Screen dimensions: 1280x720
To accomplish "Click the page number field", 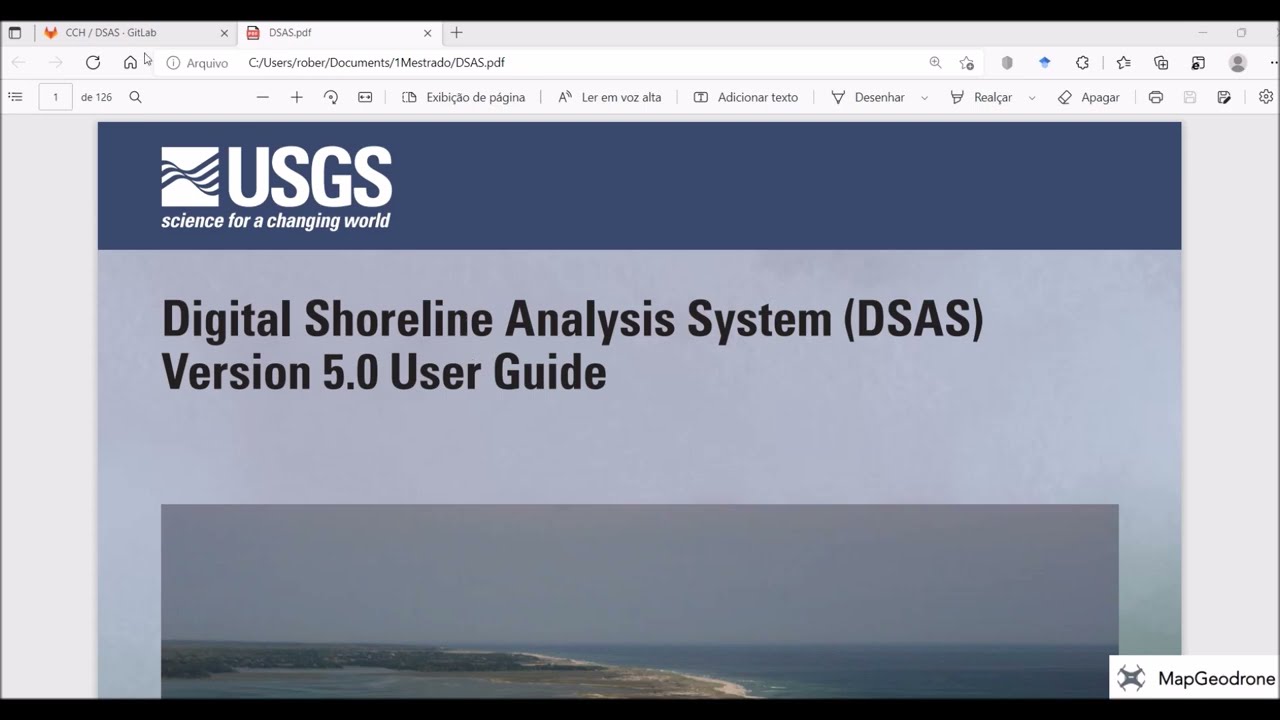I will click(55, 97).
